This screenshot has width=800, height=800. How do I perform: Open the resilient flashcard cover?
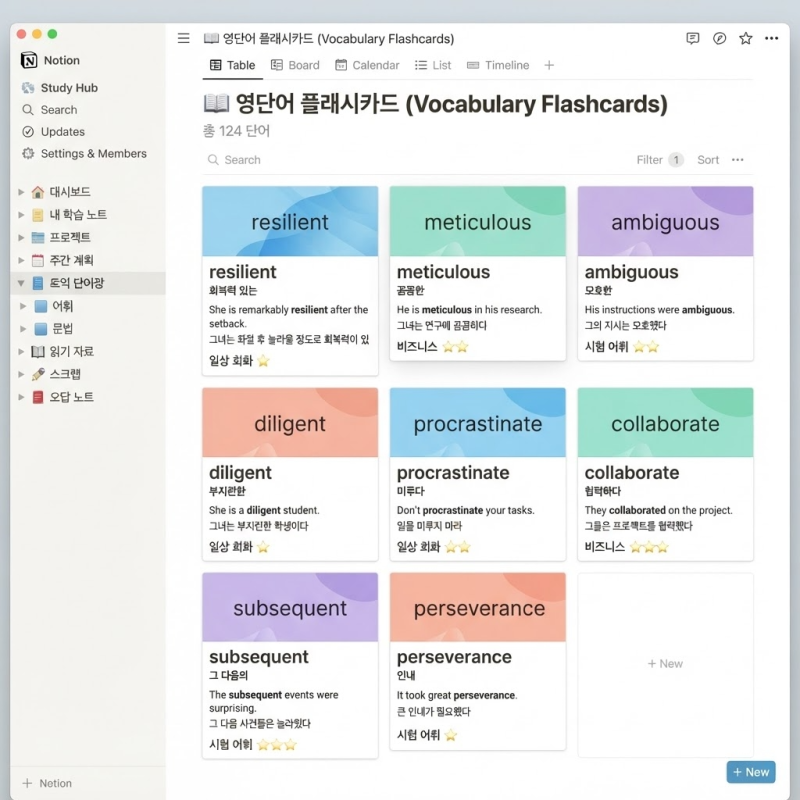coord(290,221)
